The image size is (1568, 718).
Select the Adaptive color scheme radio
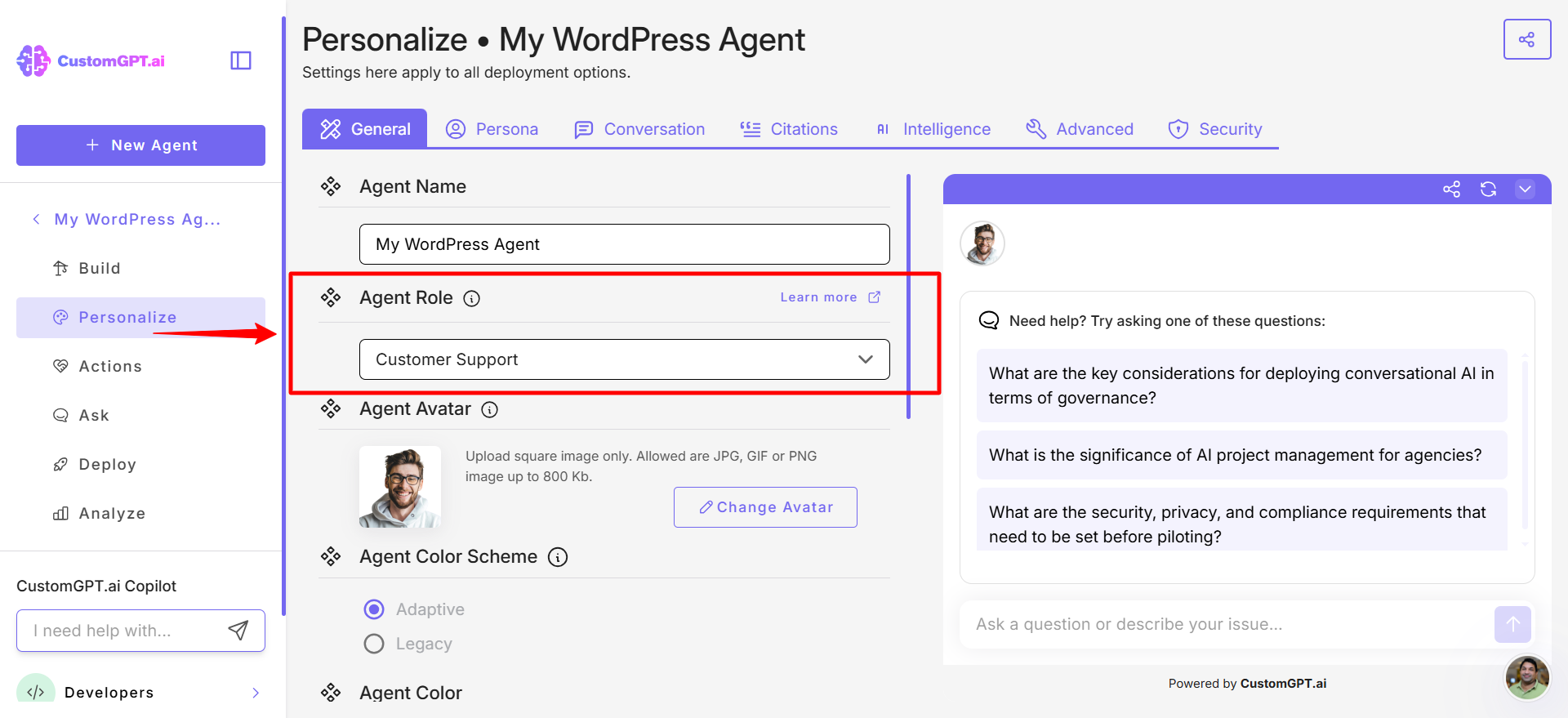[x=374, y=609]
